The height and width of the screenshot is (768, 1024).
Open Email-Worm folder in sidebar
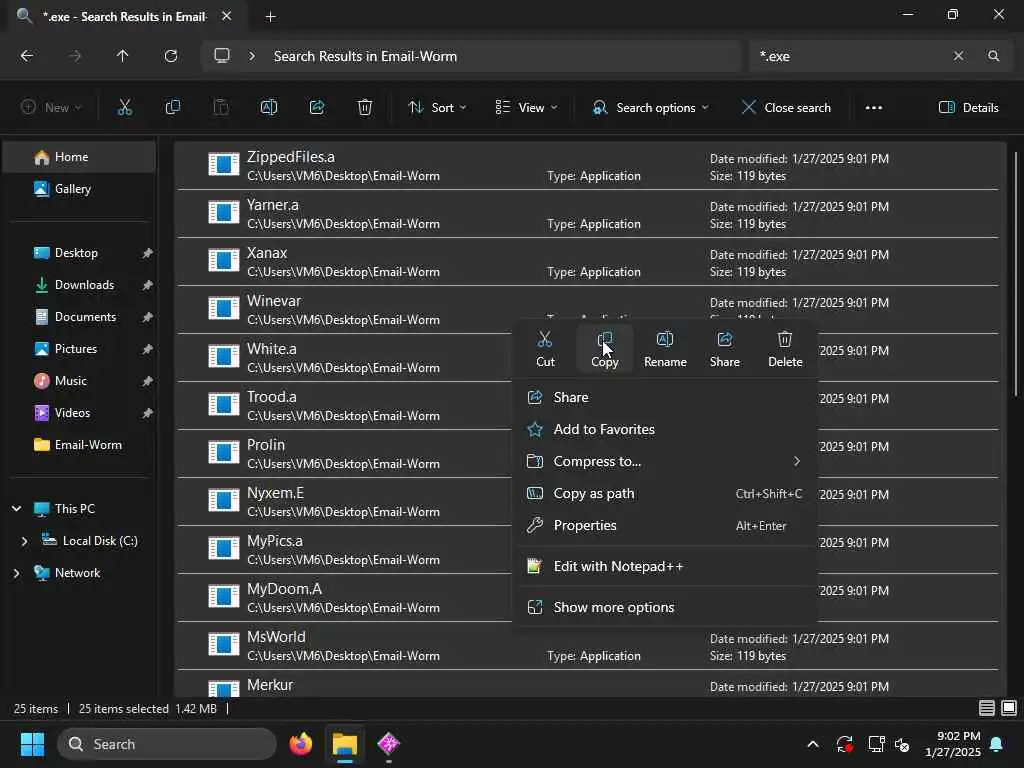click(80, 445)
